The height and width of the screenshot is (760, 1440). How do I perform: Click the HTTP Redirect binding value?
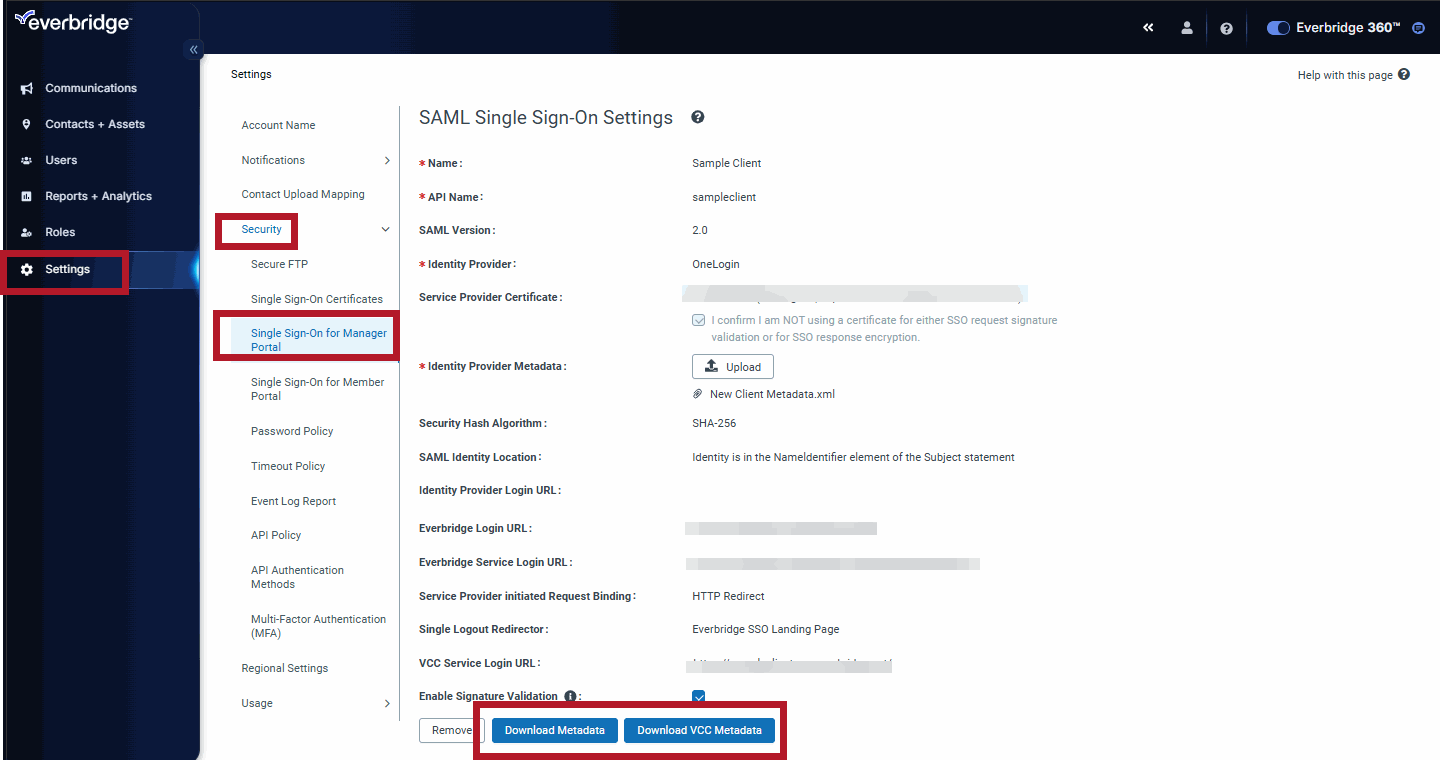pos(728,596)
